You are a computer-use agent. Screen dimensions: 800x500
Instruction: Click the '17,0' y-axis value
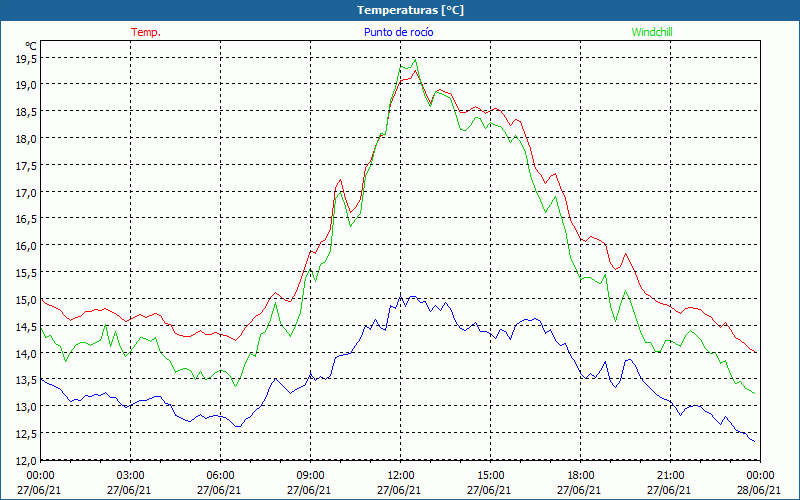(26, 194)
